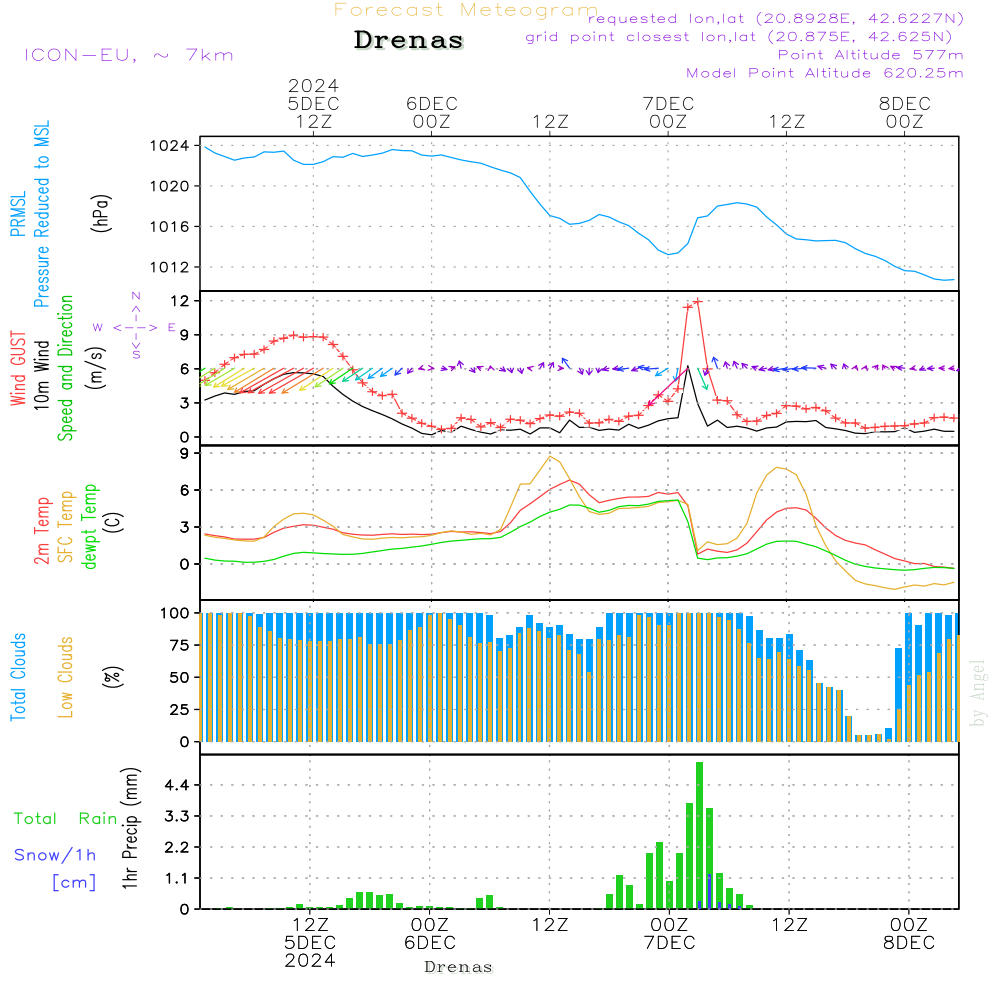Select the '(hPa)' unit label
This screenshot has width=1000, height=1000.
tap(101, 214)
